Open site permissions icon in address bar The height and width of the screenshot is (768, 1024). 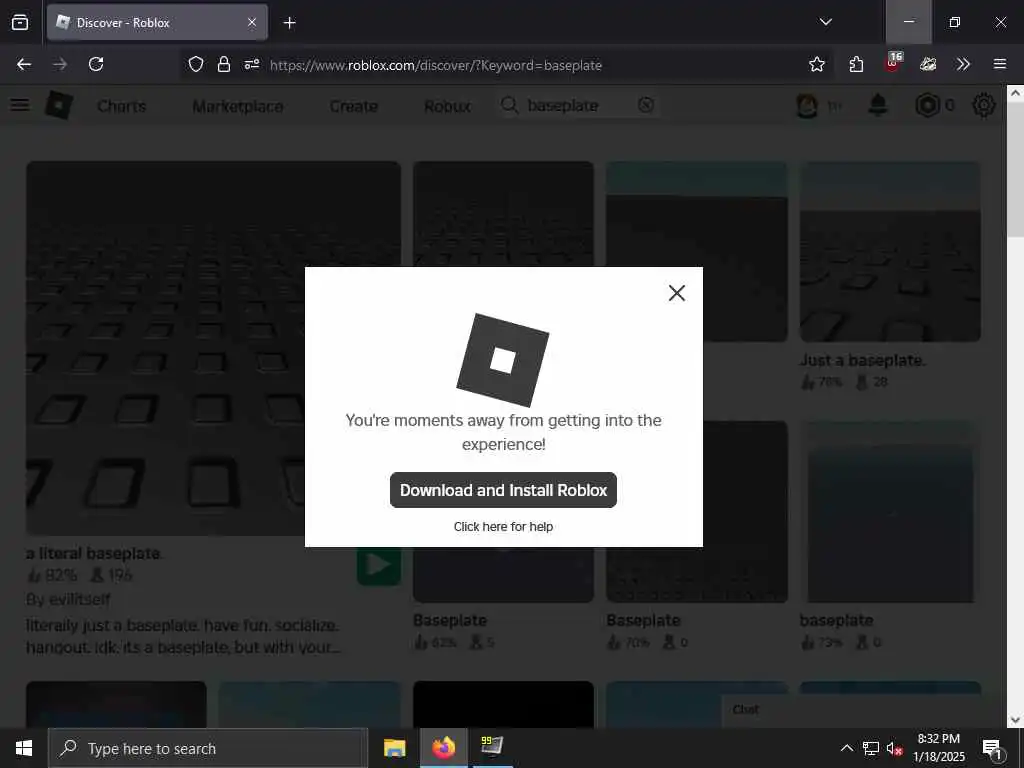tap(252, 64)
